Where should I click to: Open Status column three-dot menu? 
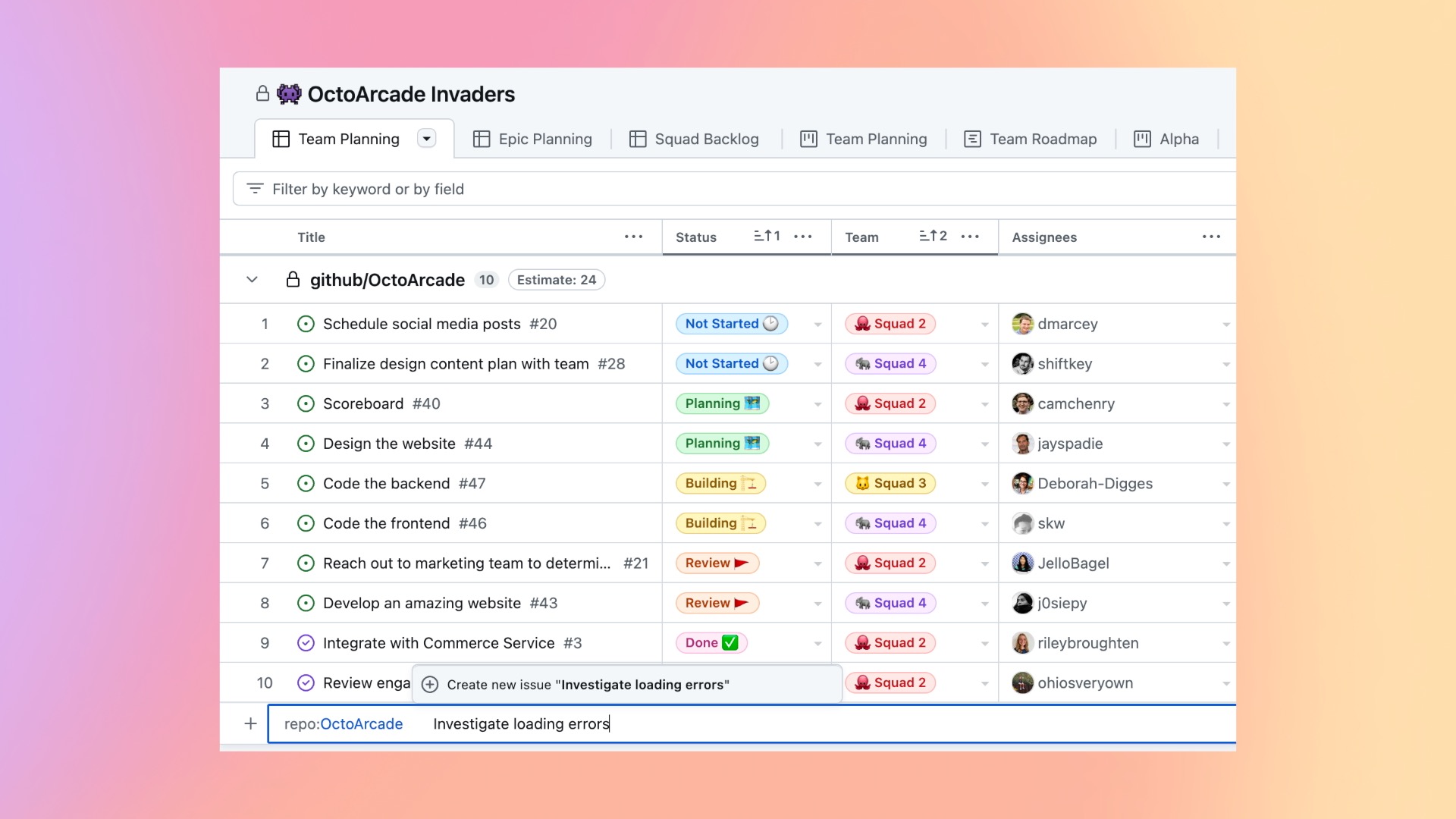pos(803,237)
